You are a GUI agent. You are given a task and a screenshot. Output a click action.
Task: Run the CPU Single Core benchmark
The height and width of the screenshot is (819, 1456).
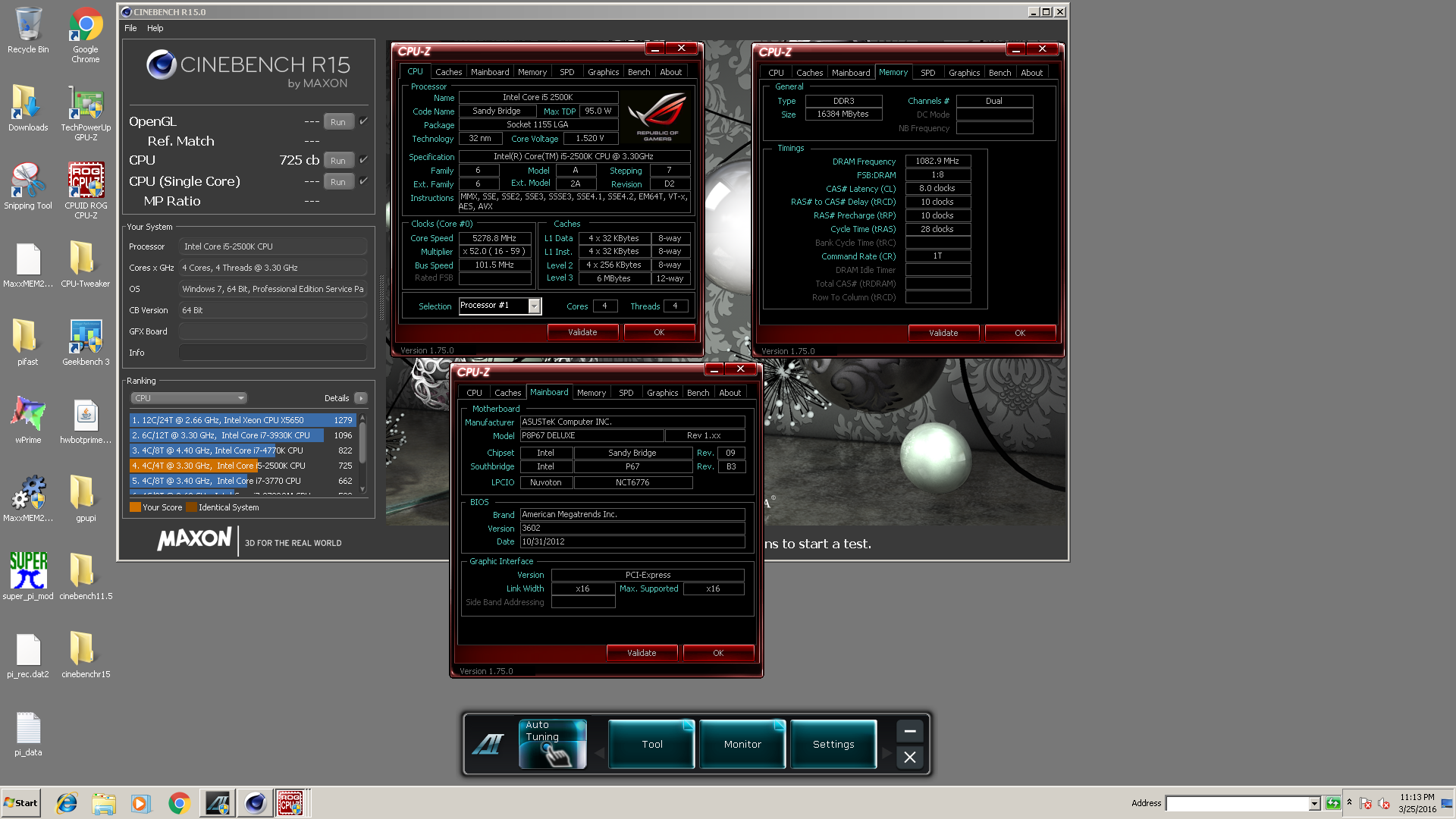338,181
